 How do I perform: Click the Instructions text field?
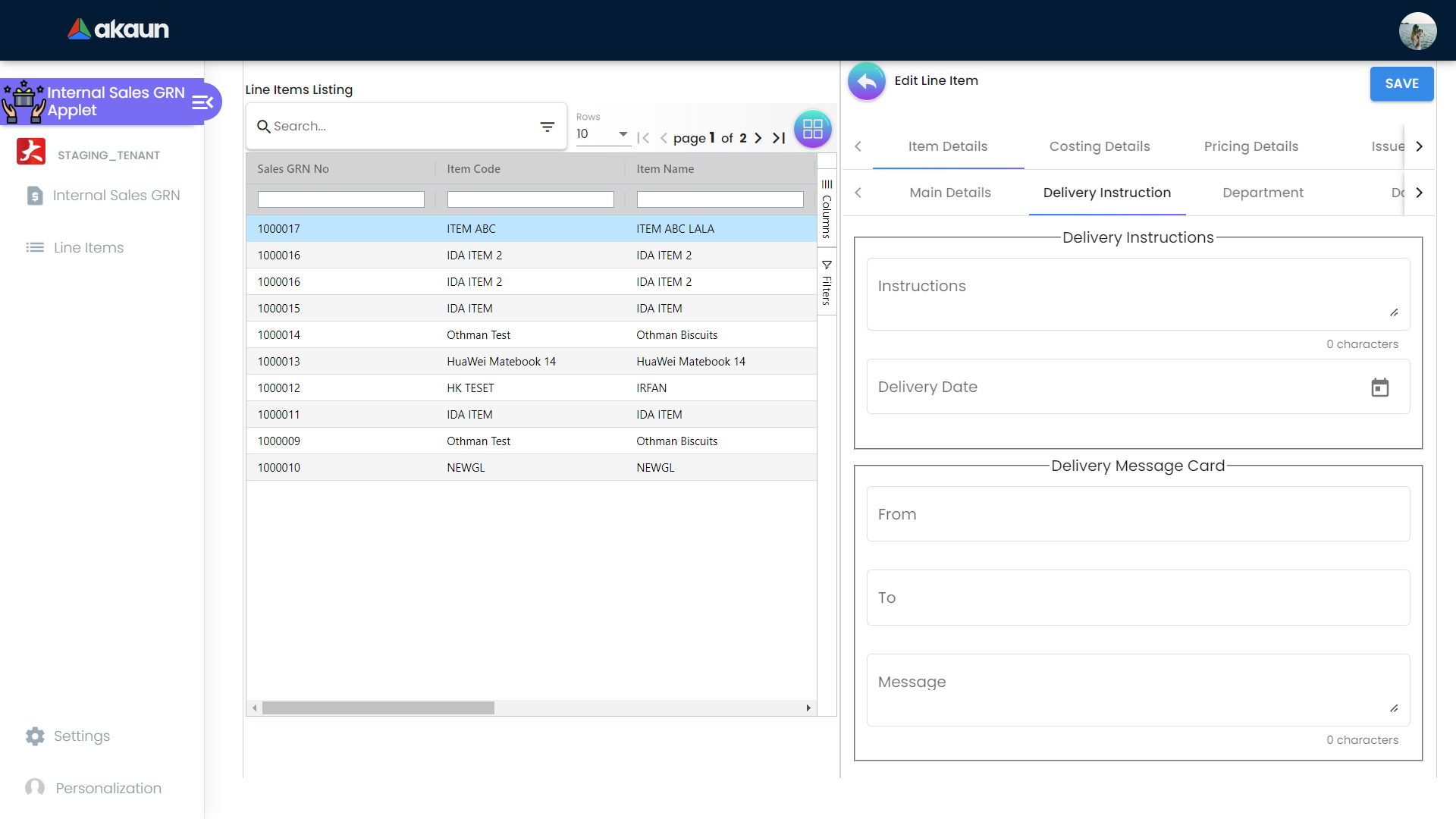click(1137, 293)
